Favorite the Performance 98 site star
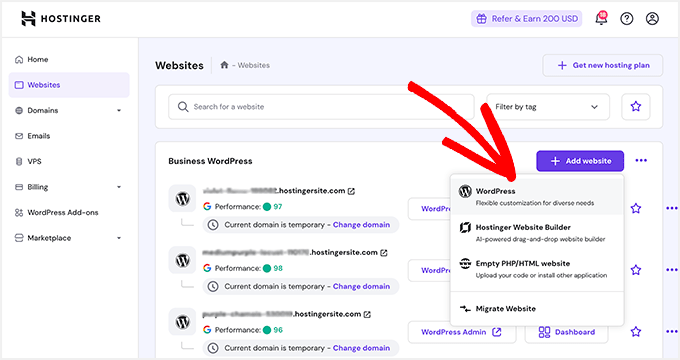Viewport: 680px width, 360px height. point(636,270)
